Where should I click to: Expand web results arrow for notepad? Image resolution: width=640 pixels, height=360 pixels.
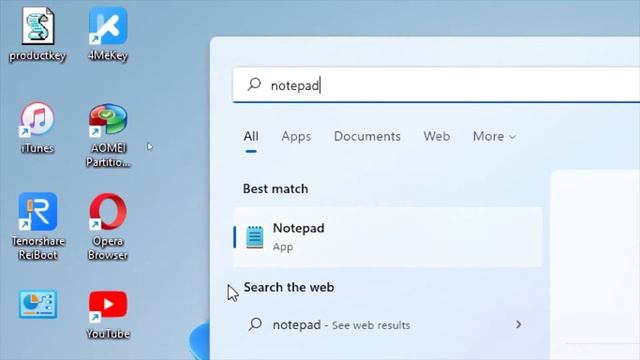518,324
